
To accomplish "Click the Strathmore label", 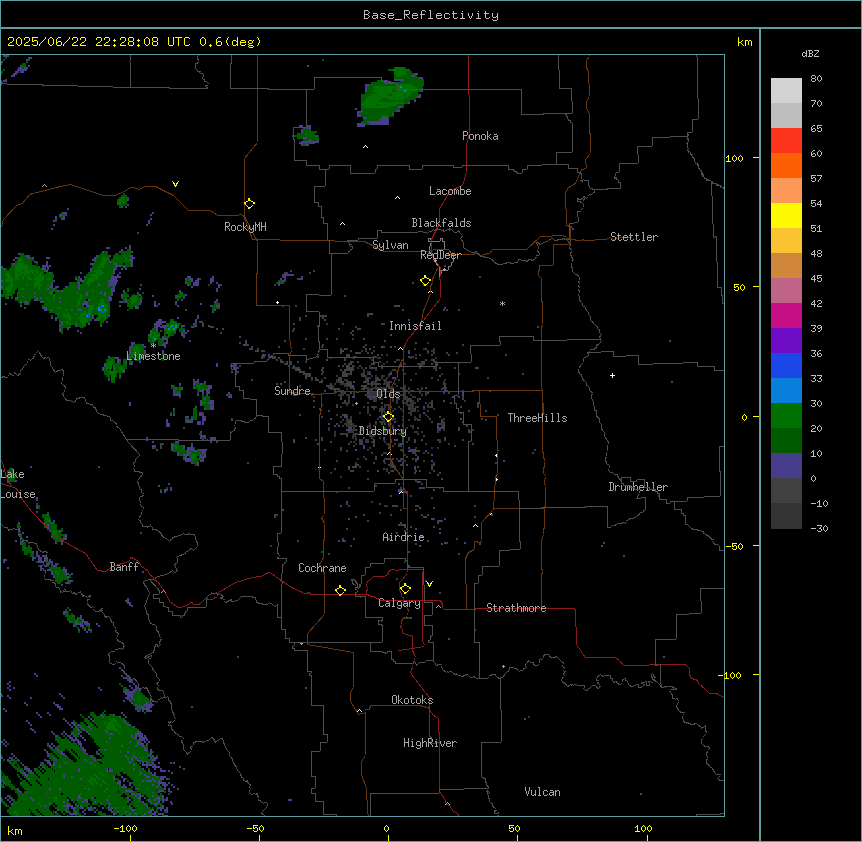I will [516, 608].
